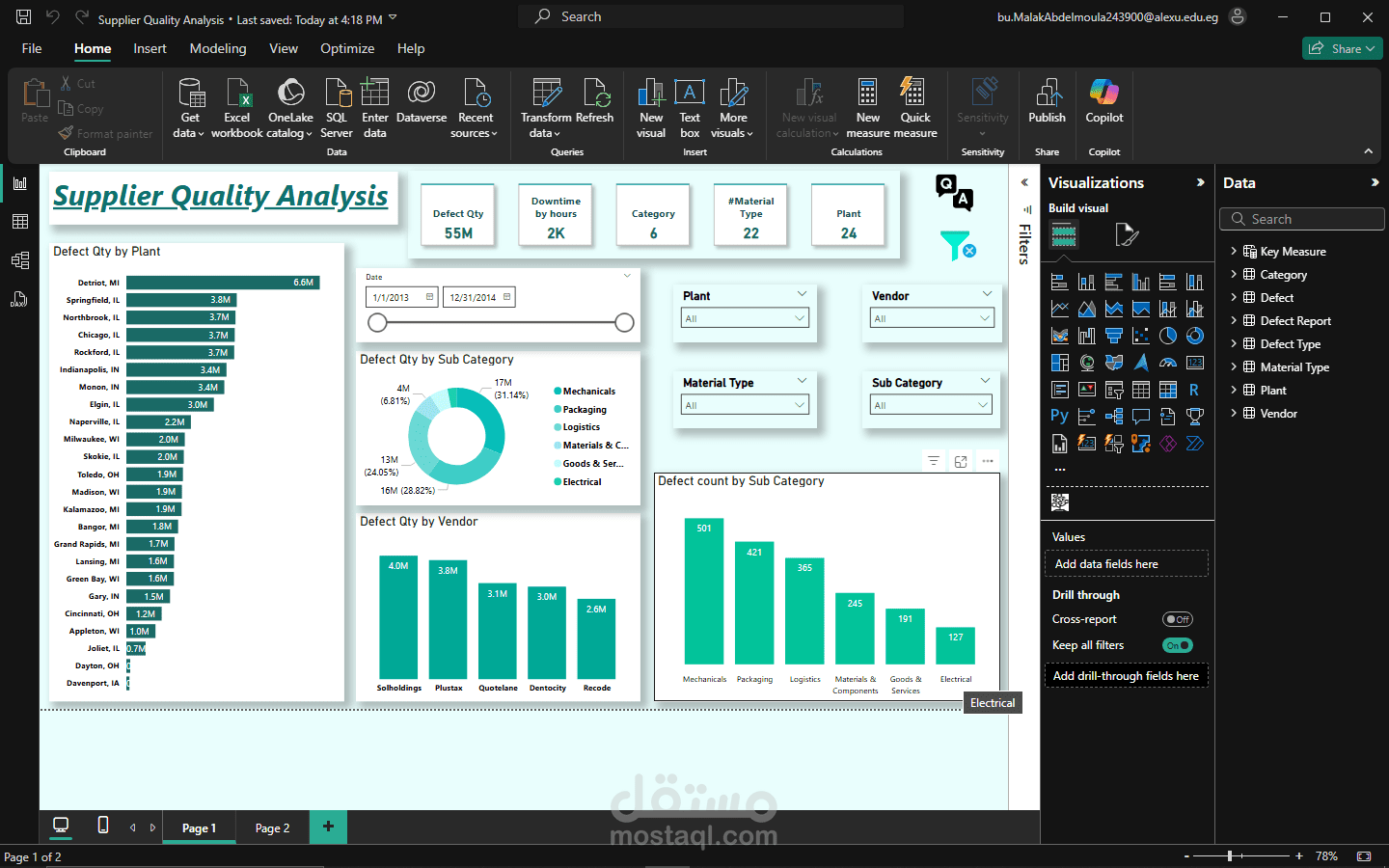Switch to Table view in left sidebar
Screen dimensions: 1389x868
click(x=19, y=222)
